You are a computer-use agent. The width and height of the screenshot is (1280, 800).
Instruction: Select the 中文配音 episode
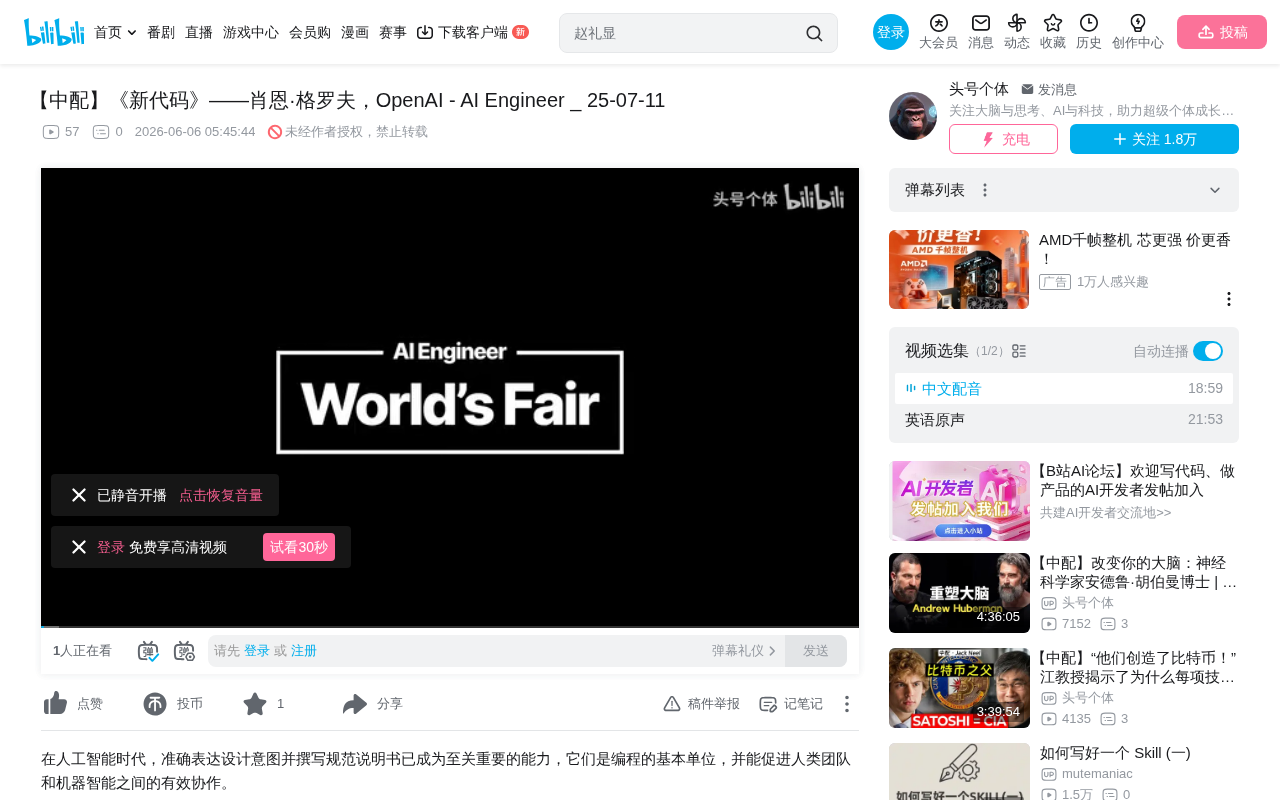pos(1064,389)
